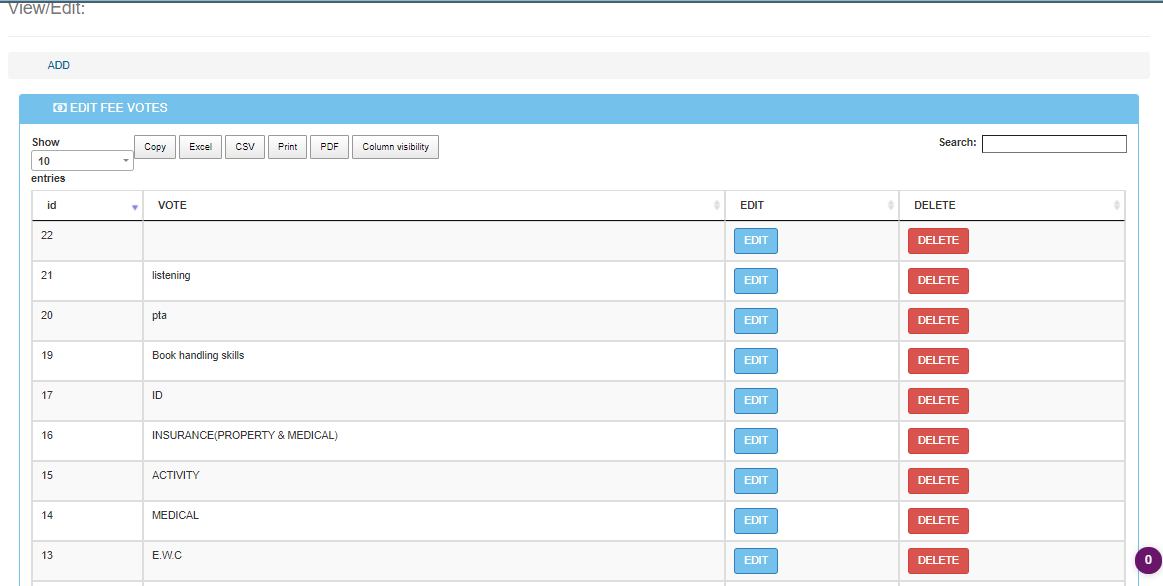Click the Print button
Viewport: 1163px width, 586px height.
(x=287, y=147)
